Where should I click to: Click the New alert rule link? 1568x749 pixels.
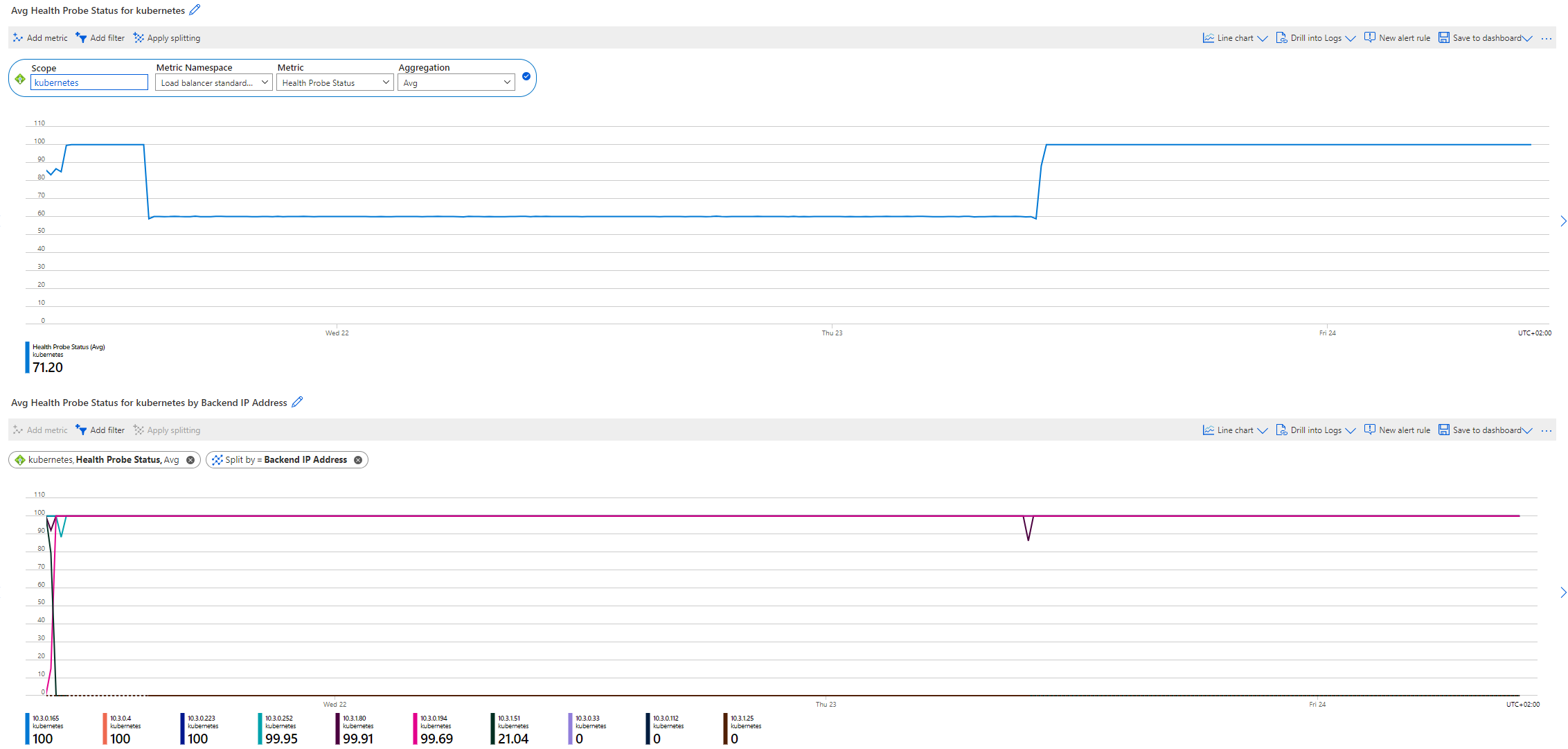click(1403, 37)
